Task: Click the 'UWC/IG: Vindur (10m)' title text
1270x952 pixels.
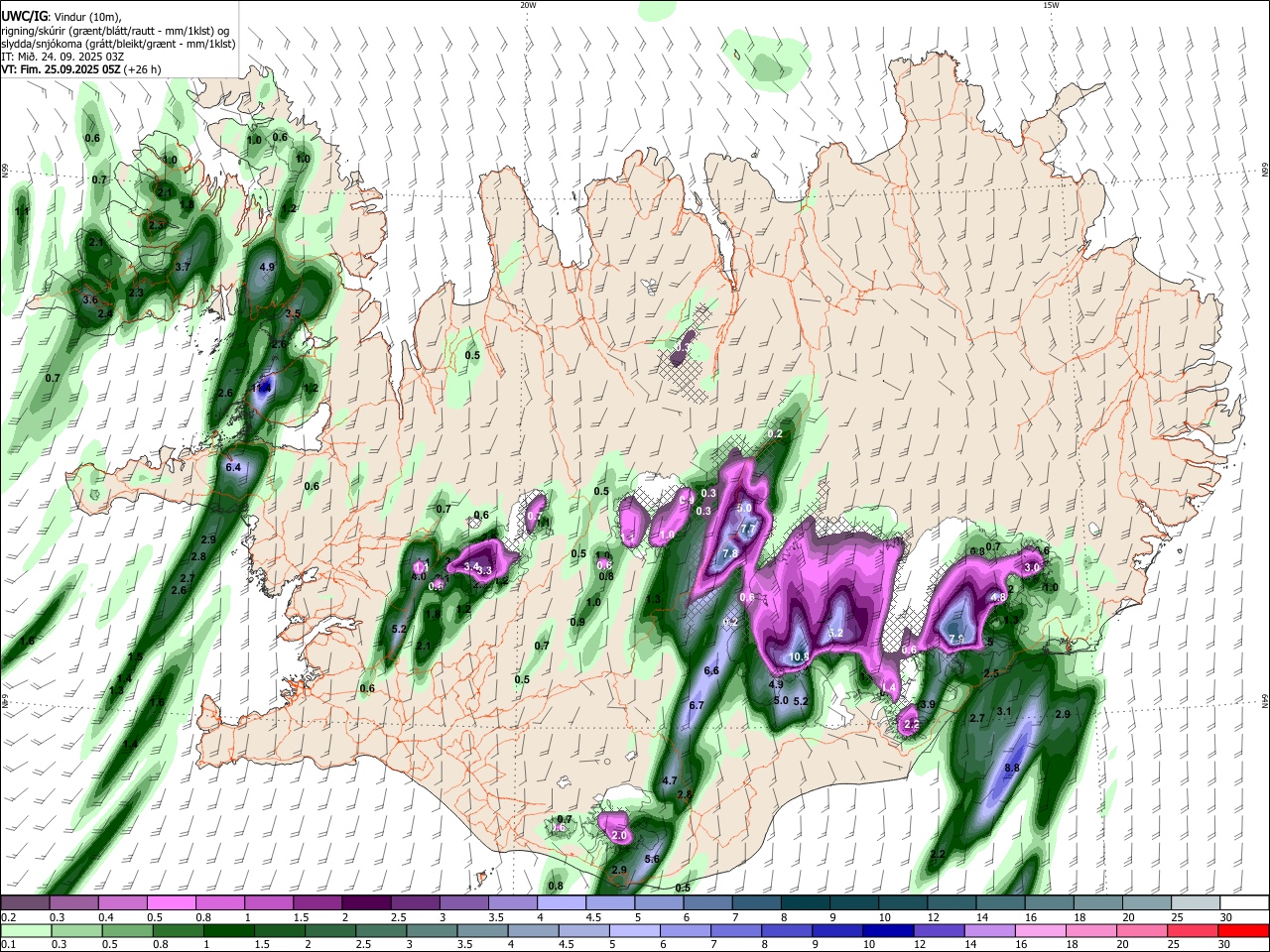Action: pyautogui.click(x=61, y=17)
